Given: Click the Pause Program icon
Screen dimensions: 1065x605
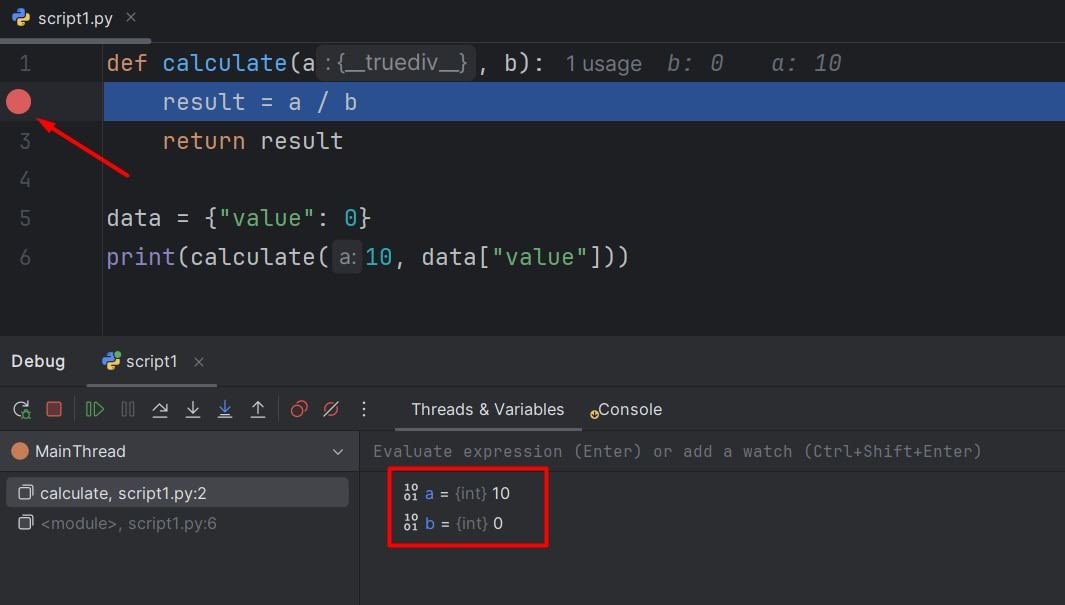Looking at the screenshot, I should coord(128,409).
